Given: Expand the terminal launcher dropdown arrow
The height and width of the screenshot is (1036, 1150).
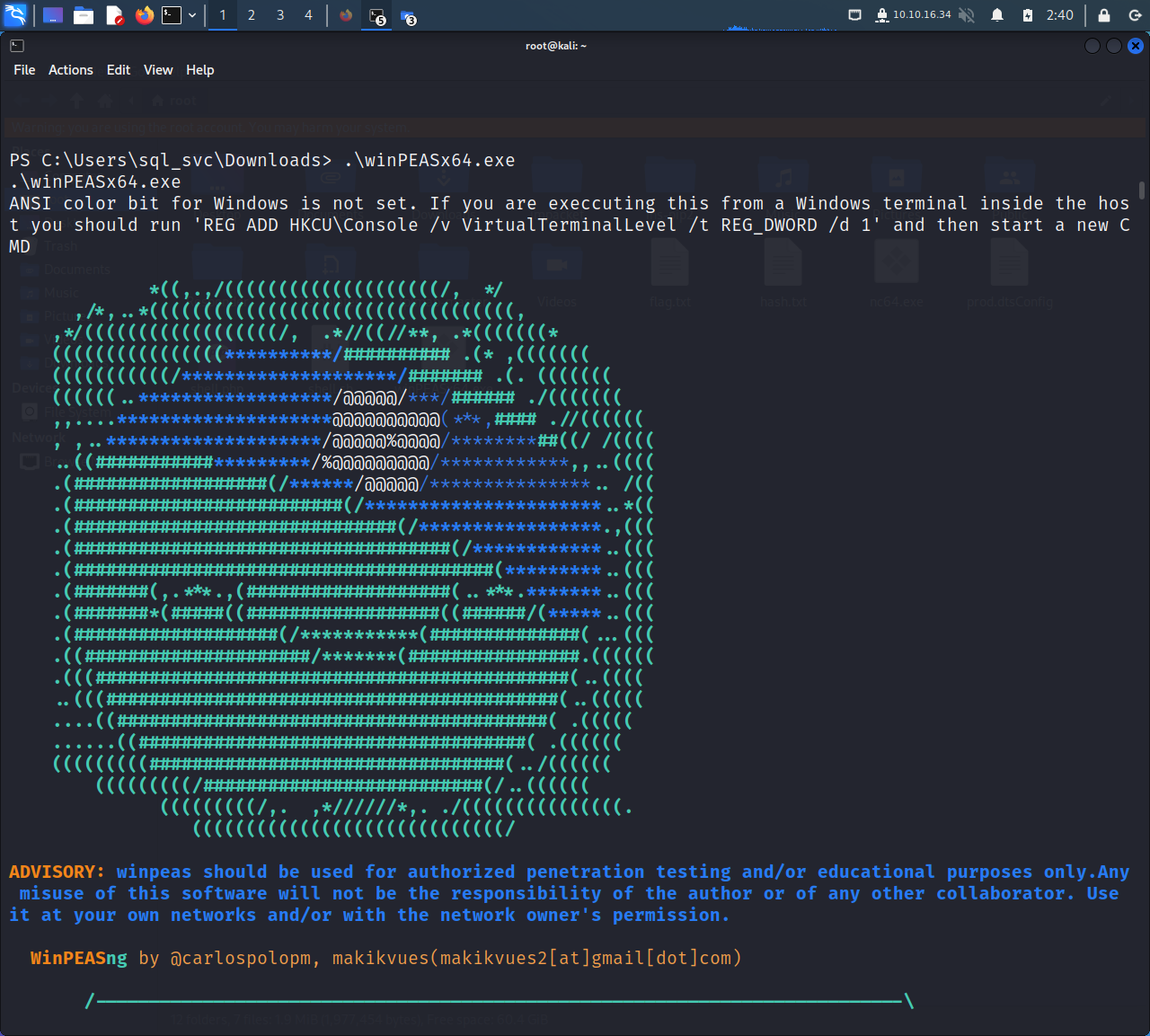Looking at the screenshot, I should [x=192, y=15].
